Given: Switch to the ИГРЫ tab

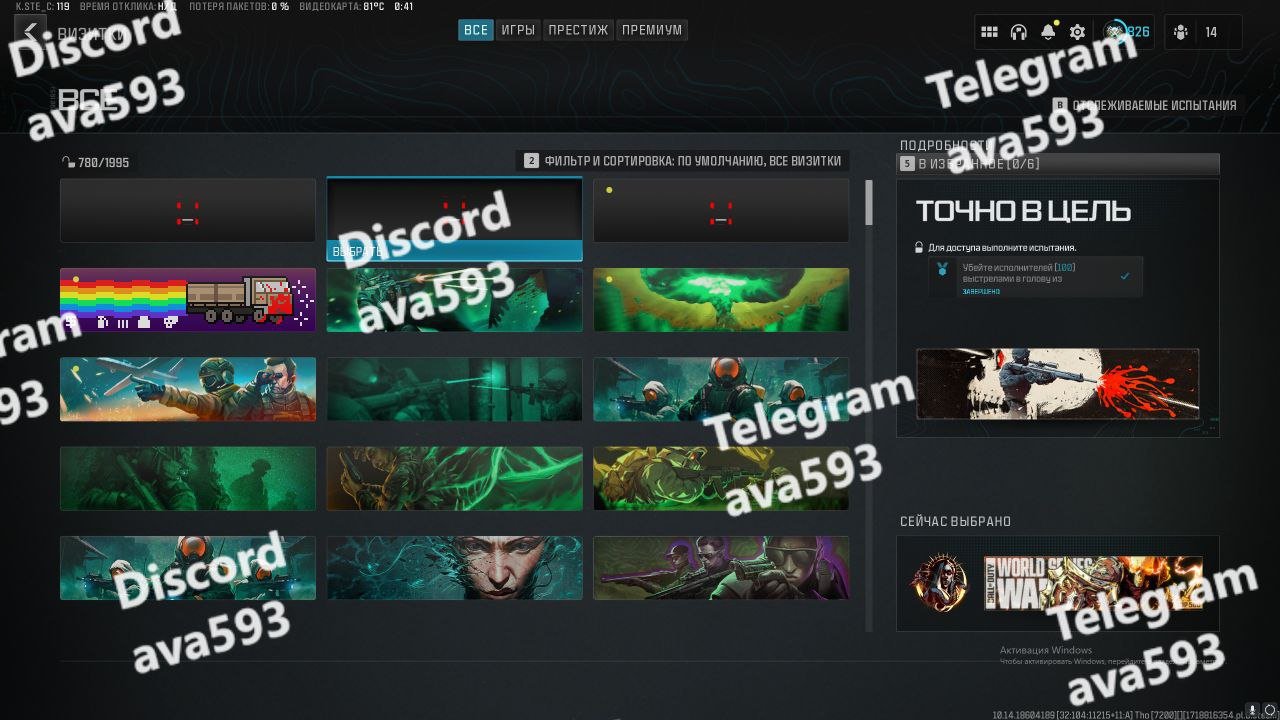Looking at the screenshot, I should [x=518, y=30].
